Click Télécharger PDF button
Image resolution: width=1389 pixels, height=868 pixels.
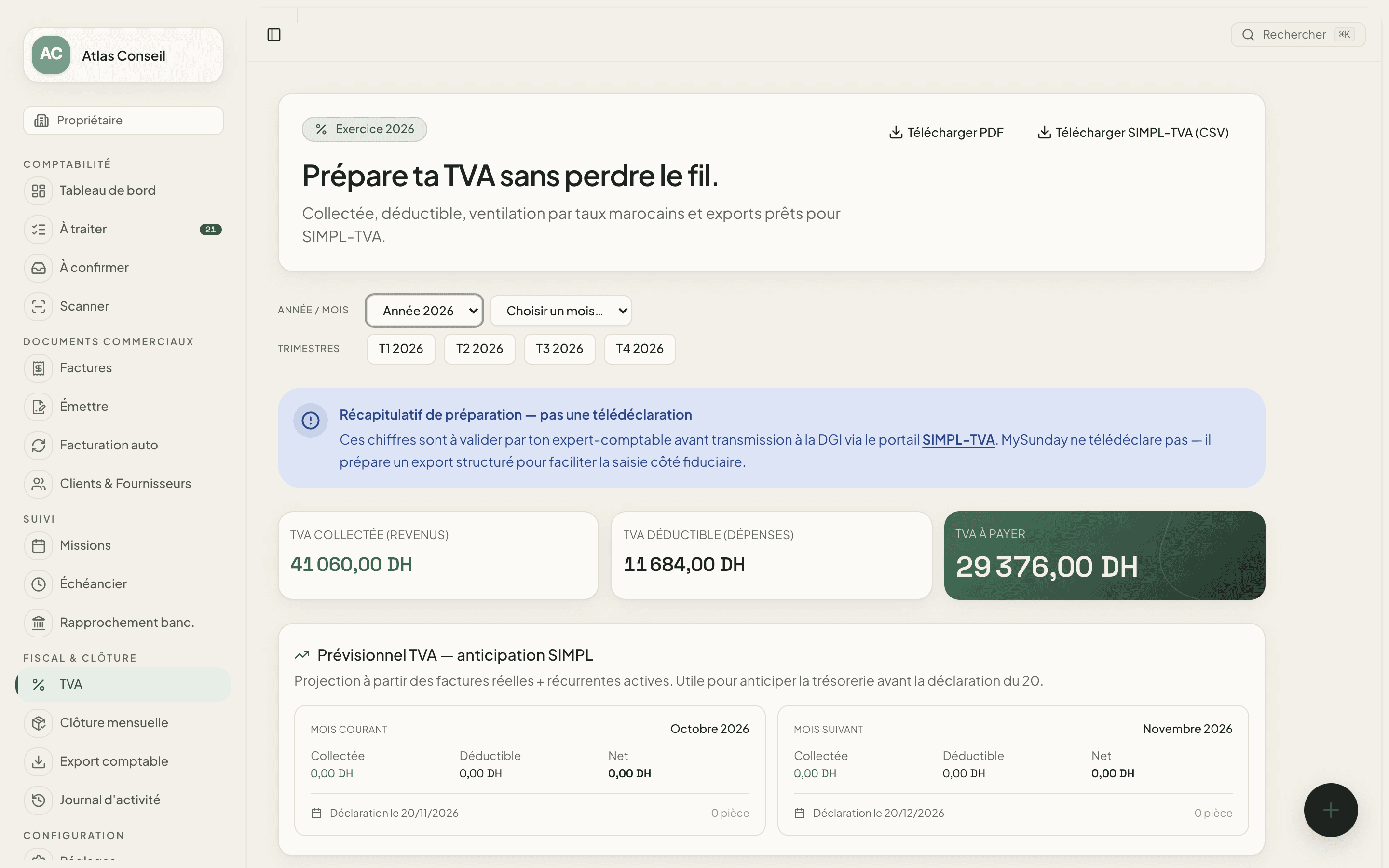pos(946,133)
